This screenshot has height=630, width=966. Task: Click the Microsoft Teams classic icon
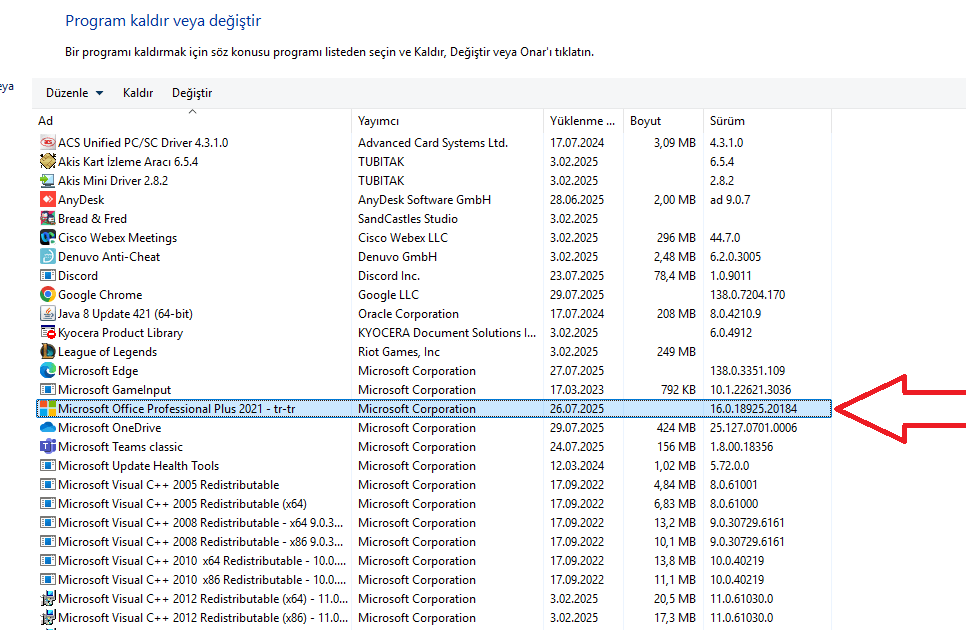[x=47, y=446]
